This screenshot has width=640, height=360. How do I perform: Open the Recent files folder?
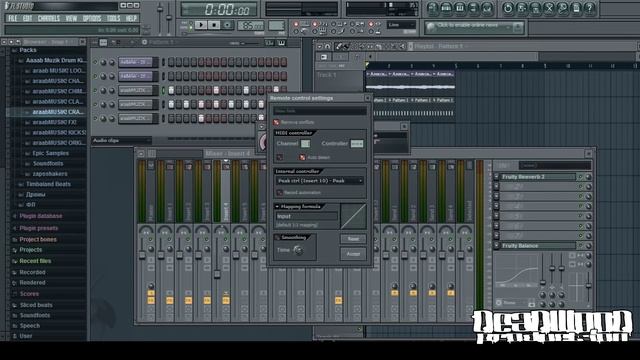point(35,261)
